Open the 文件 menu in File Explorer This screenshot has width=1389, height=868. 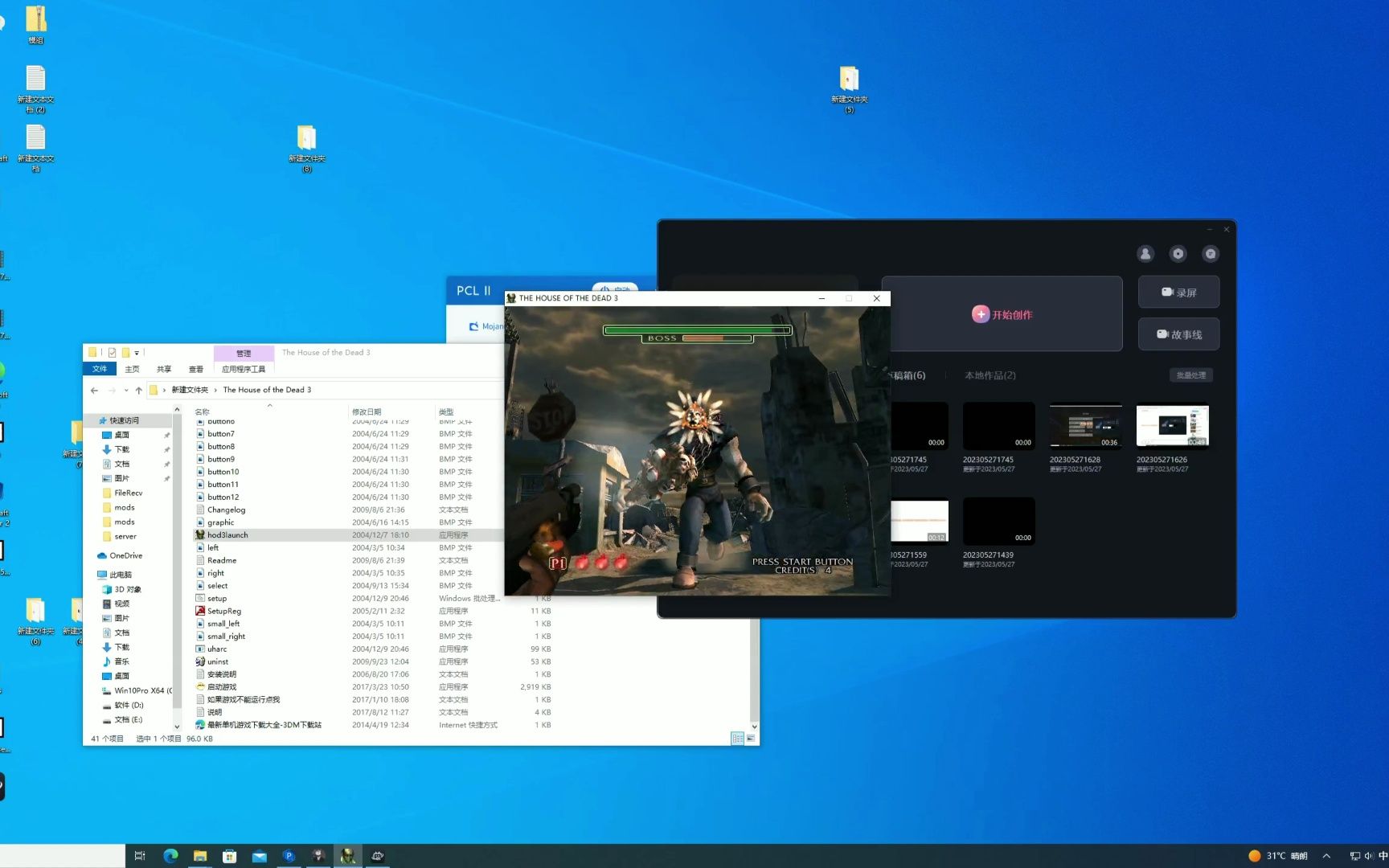[x=100, y=369]
